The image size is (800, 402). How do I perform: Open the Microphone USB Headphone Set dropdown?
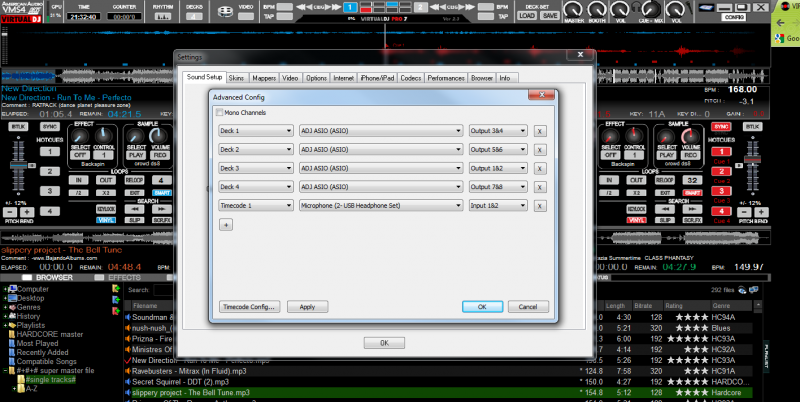click(x=381, y=206)
